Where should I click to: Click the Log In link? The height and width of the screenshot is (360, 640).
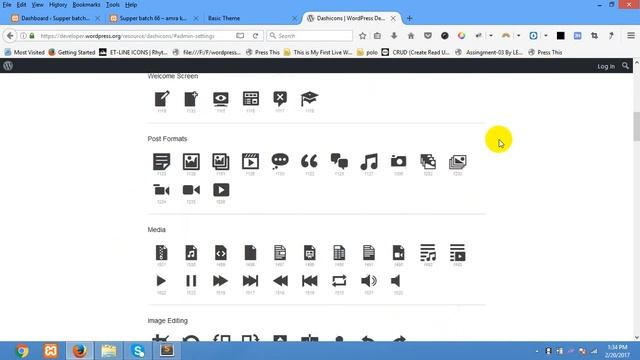coord(606,66)
